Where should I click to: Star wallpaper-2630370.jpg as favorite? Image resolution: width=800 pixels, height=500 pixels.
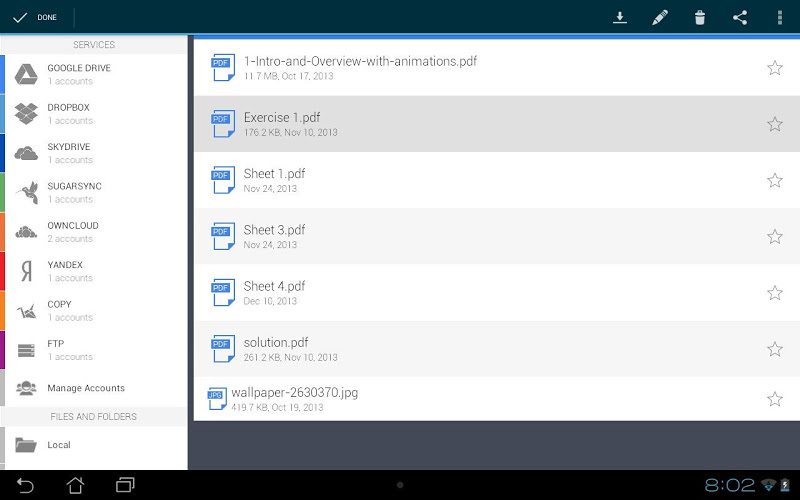(x=774, y=399)
